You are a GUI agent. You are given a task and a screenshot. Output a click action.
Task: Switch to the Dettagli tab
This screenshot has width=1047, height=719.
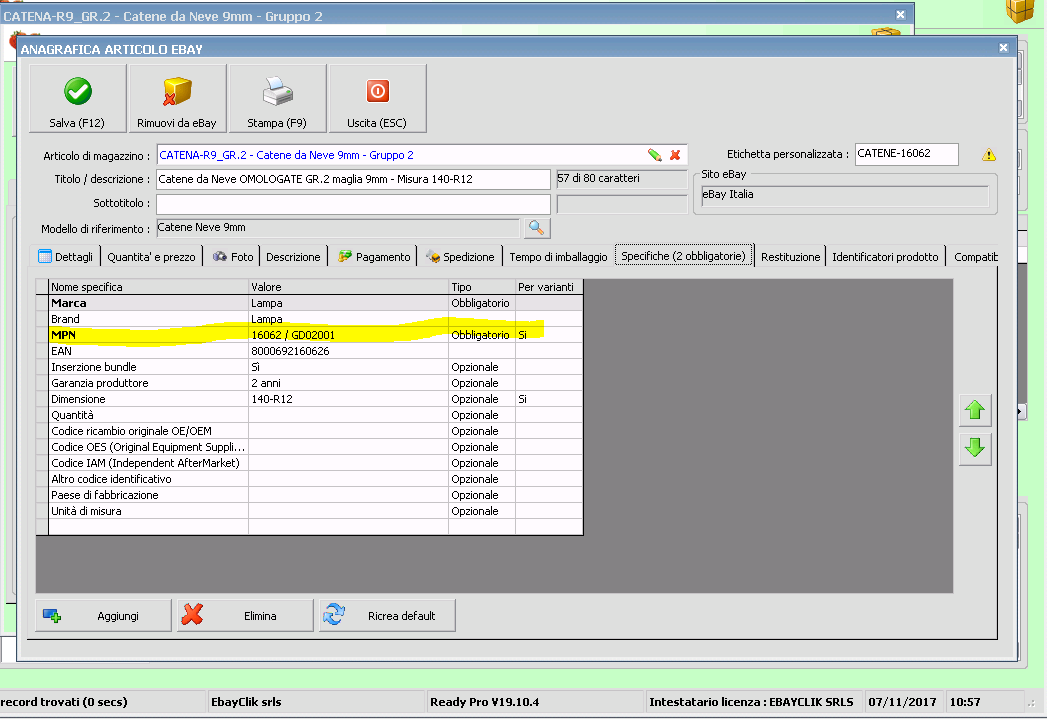(x=66, y=257)
